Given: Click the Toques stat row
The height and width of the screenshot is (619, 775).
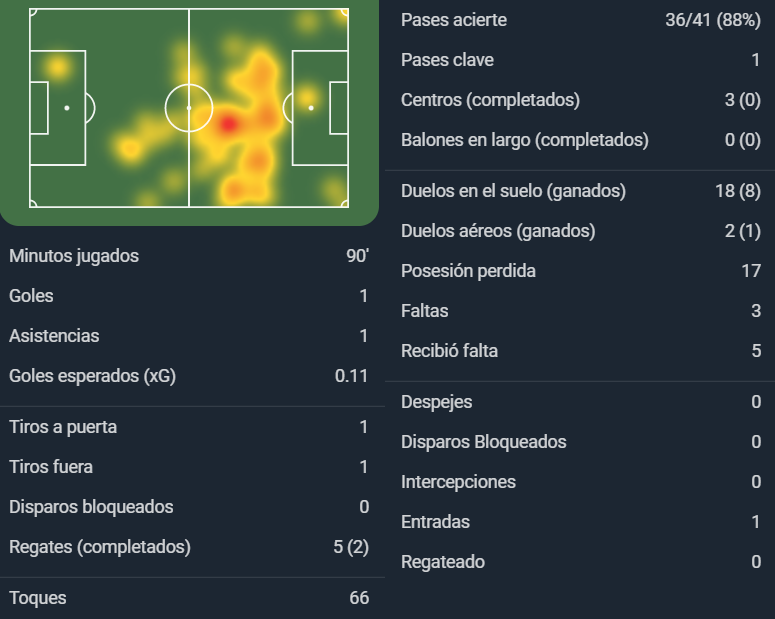Looking at the screenshot, I should [x=189, y=598].
